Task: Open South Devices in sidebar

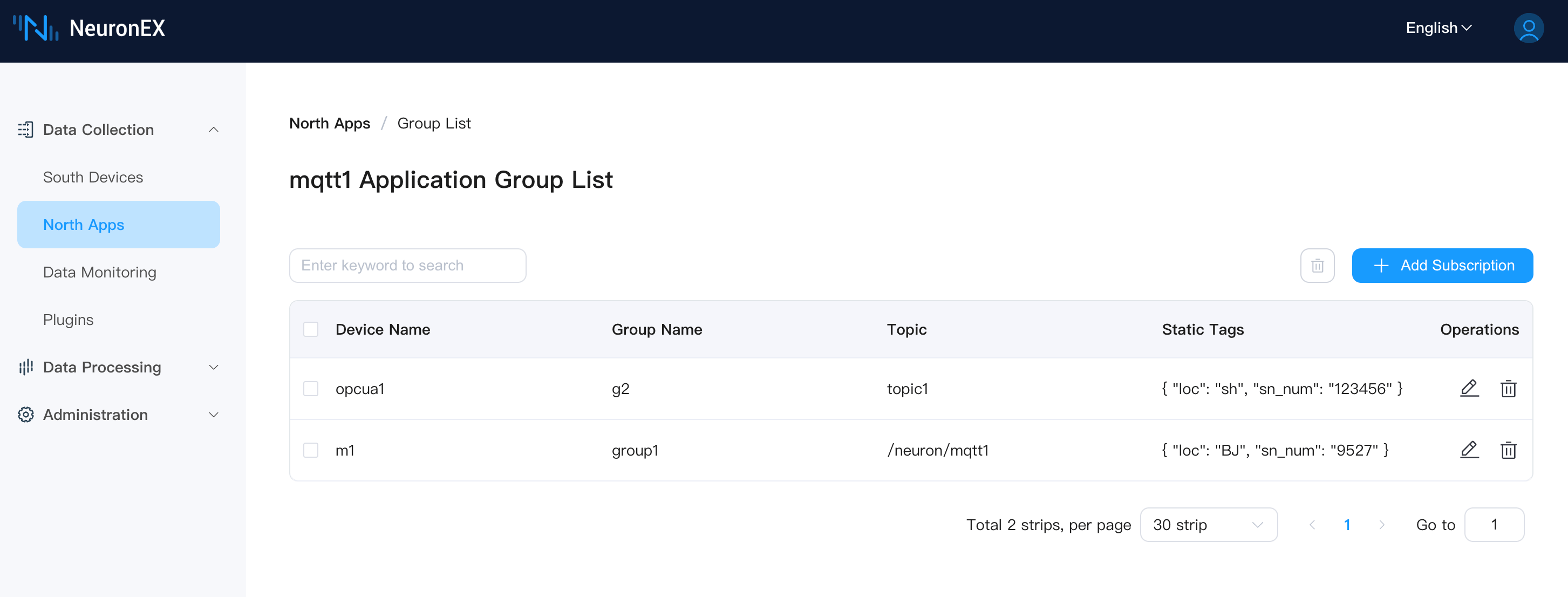Action: coord(93,177)
